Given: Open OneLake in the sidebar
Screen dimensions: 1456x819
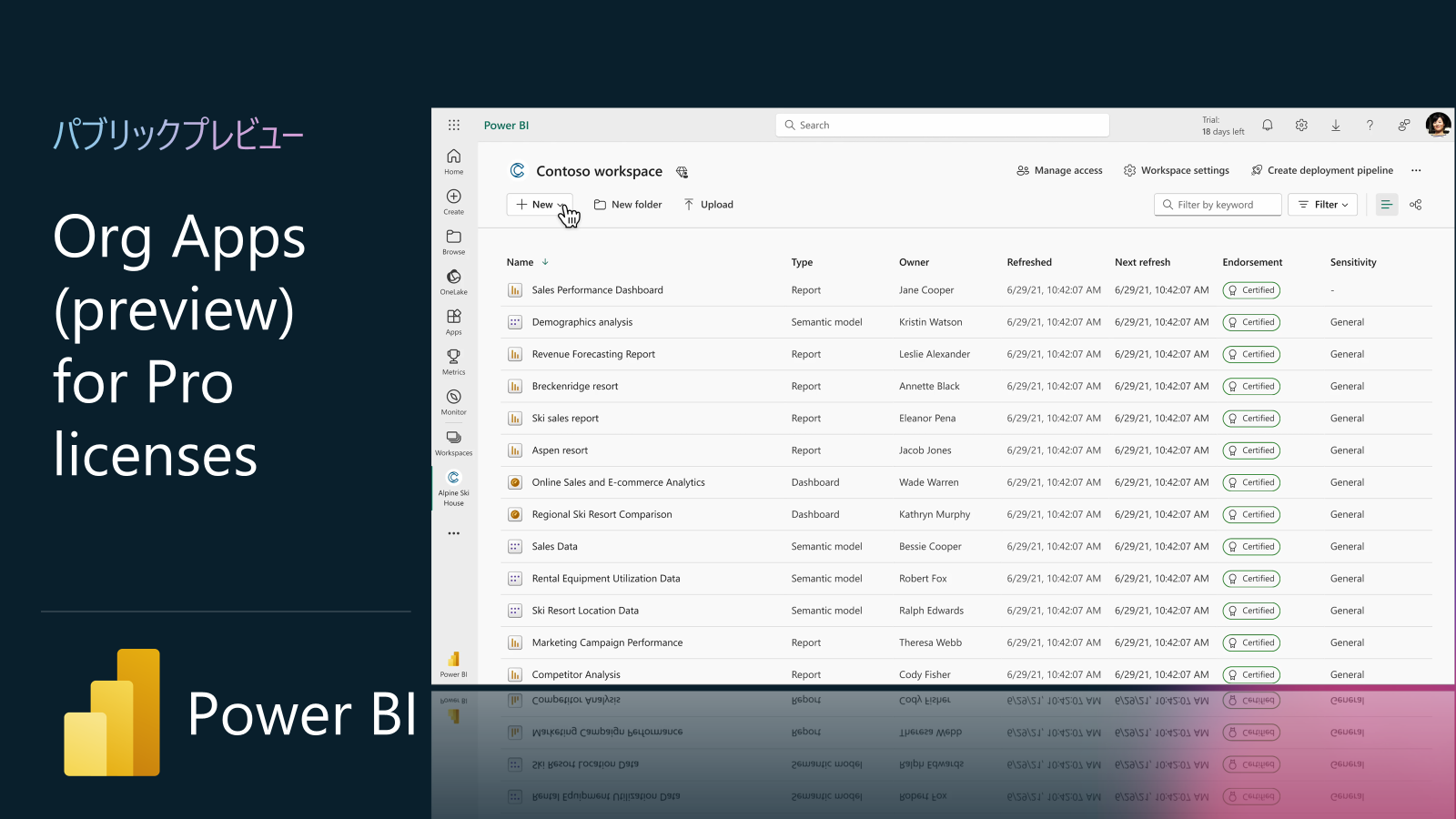Looking at the screenshot, I should point(454,282).
